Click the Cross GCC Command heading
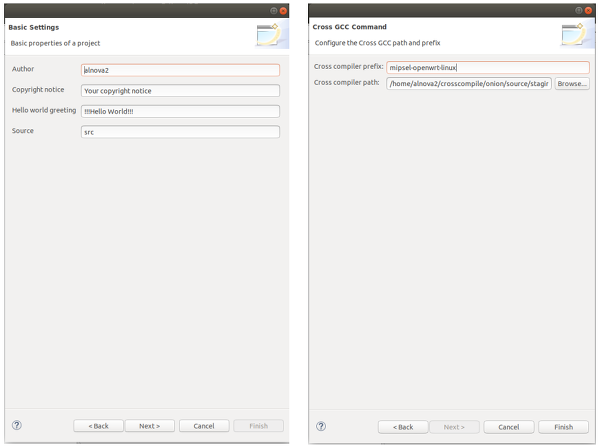 (x=349, y=27)
